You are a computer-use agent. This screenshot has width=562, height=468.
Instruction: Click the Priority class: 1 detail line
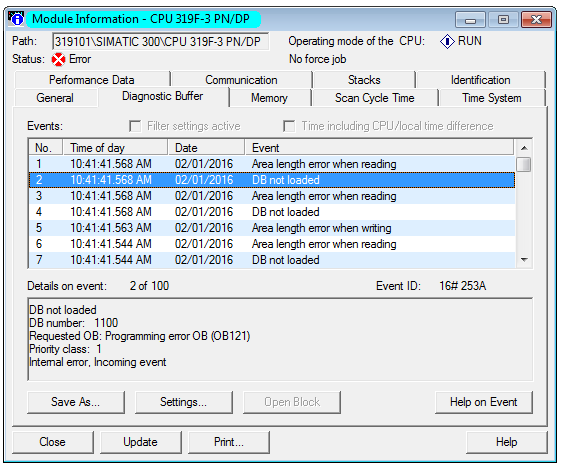tap(65, 349)
